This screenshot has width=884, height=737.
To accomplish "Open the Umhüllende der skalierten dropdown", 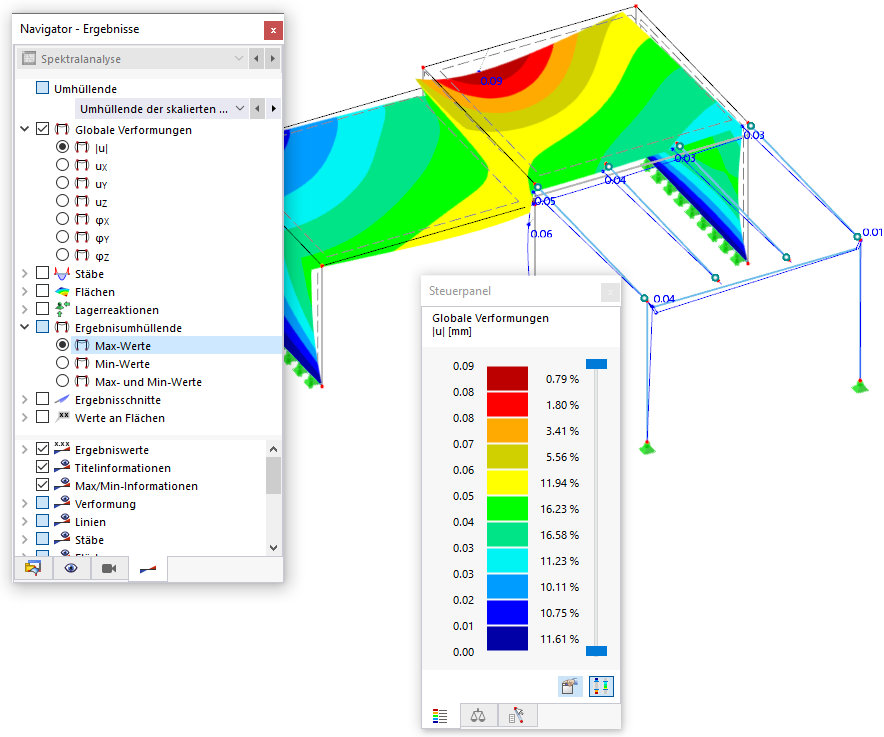I will (x=240, y=108).
